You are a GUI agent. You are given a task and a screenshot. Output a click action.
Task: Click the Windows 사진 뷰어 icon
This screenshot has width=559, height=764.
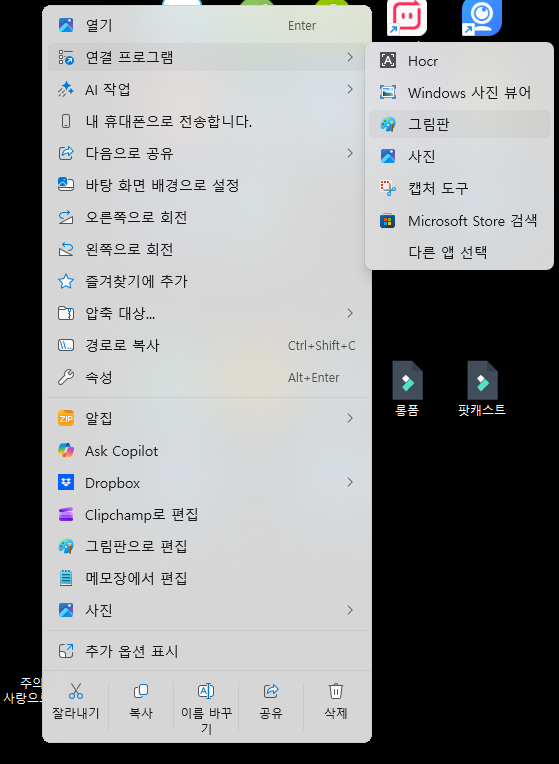[x=388, y=92]
